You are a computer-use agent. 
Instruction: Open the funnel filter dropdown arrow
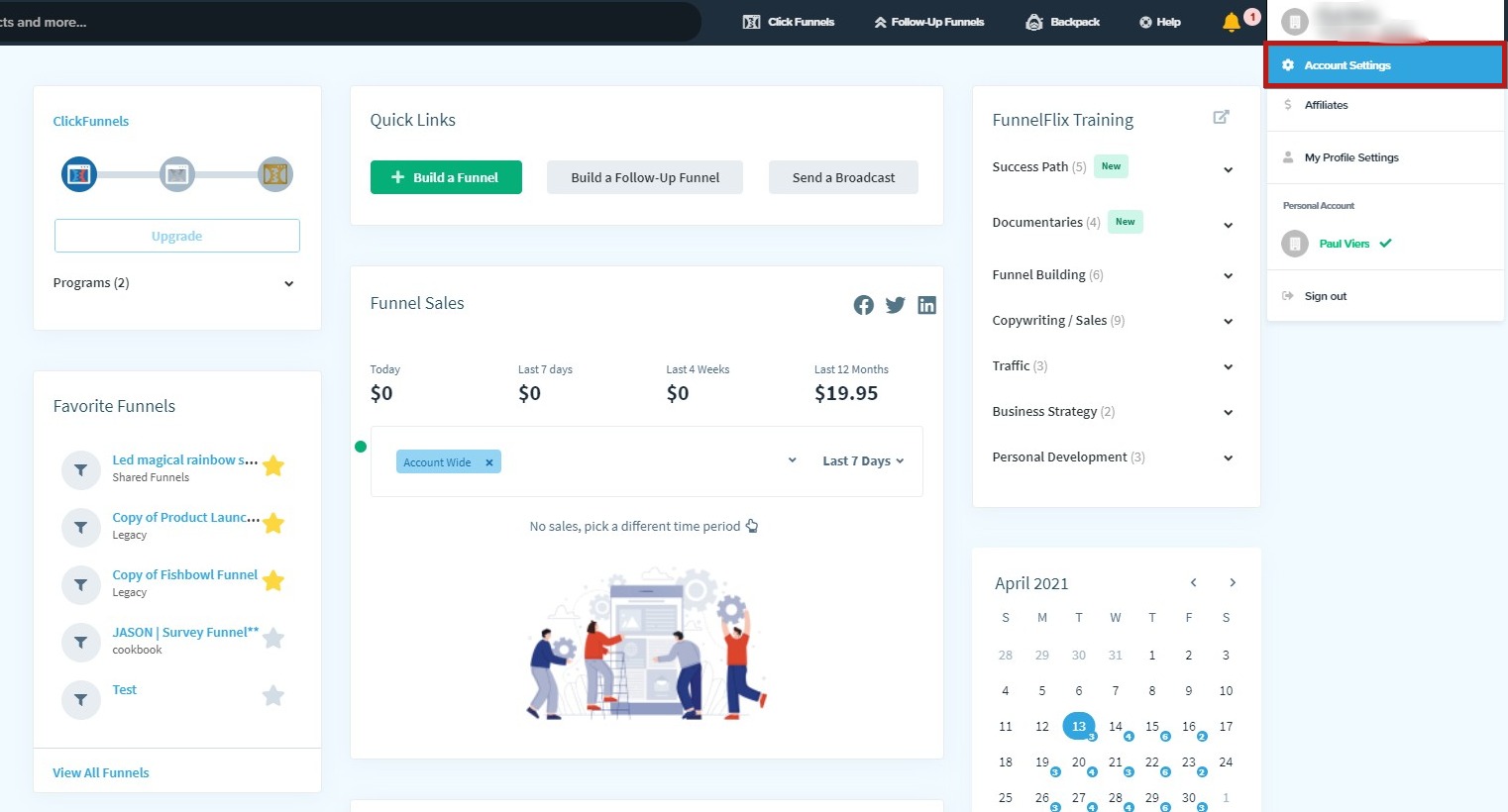(x=793, y=460)
